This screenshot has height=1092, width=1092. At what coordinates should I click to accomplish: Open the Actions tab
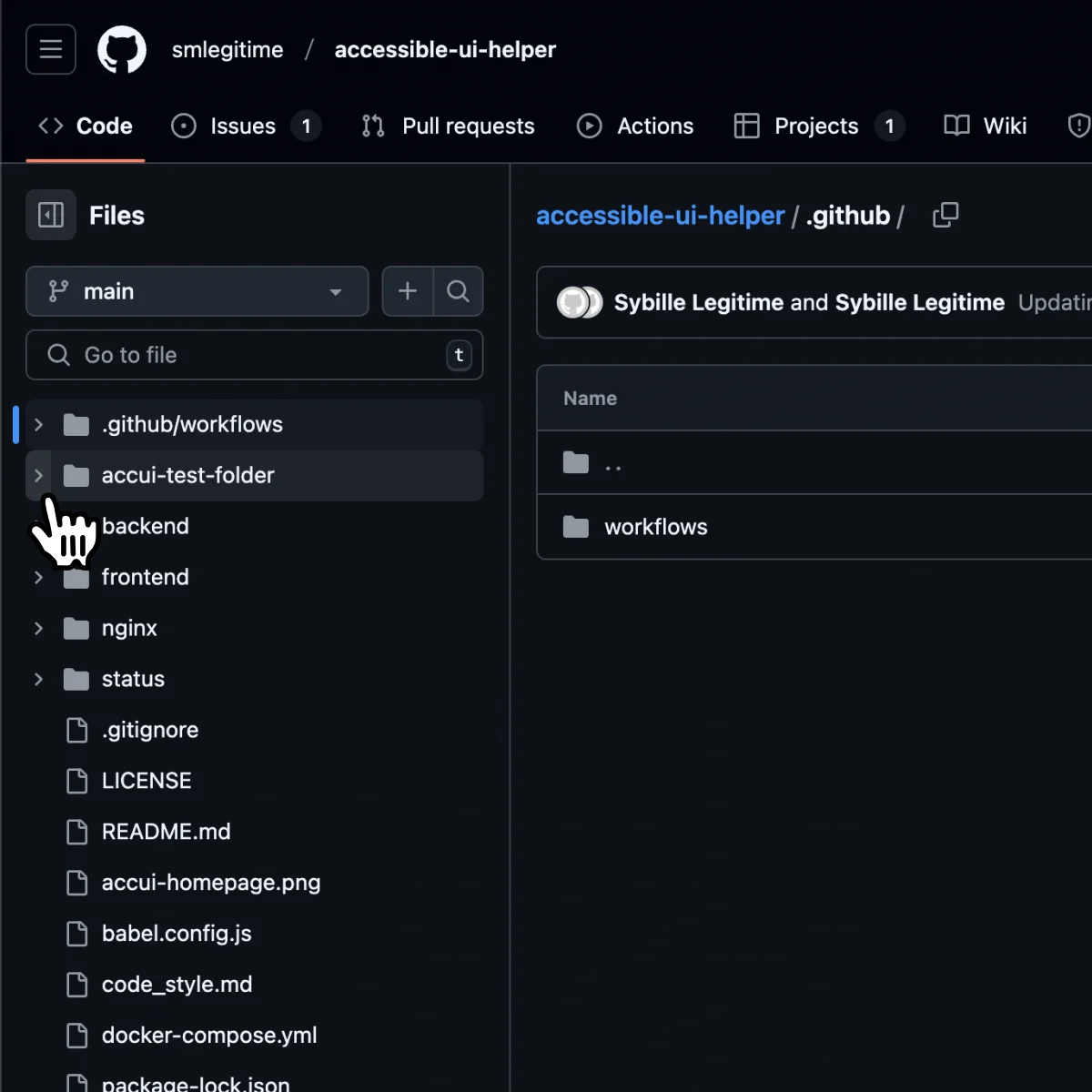[635, 126]
